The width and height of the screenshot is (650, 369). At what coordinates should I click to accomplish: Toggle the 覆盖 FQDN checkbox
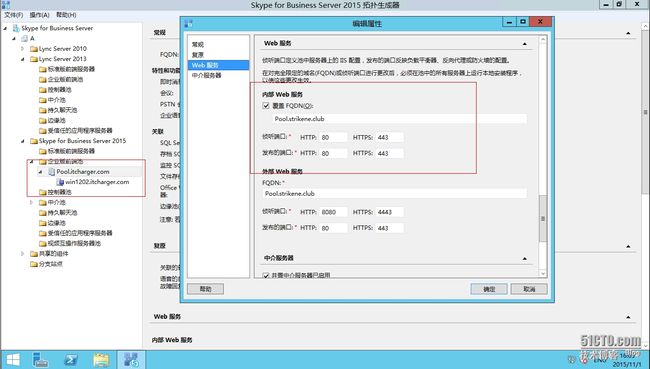[x=266, y=106]
